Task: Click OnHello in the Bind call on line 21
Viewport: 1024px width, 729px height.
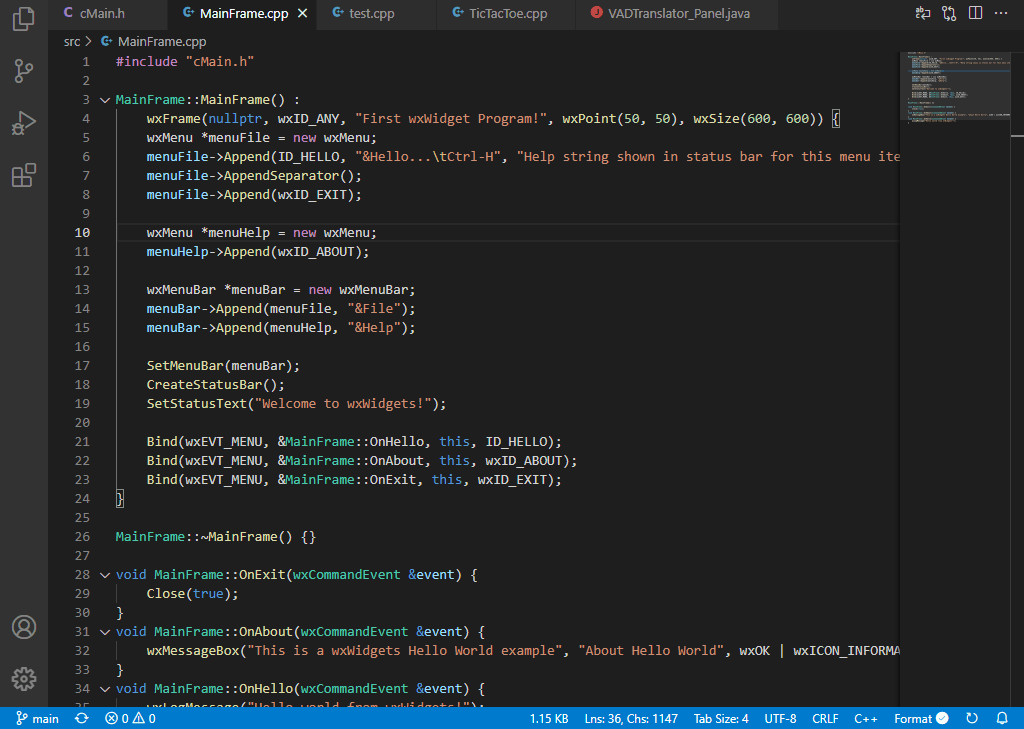Action: 397,442
